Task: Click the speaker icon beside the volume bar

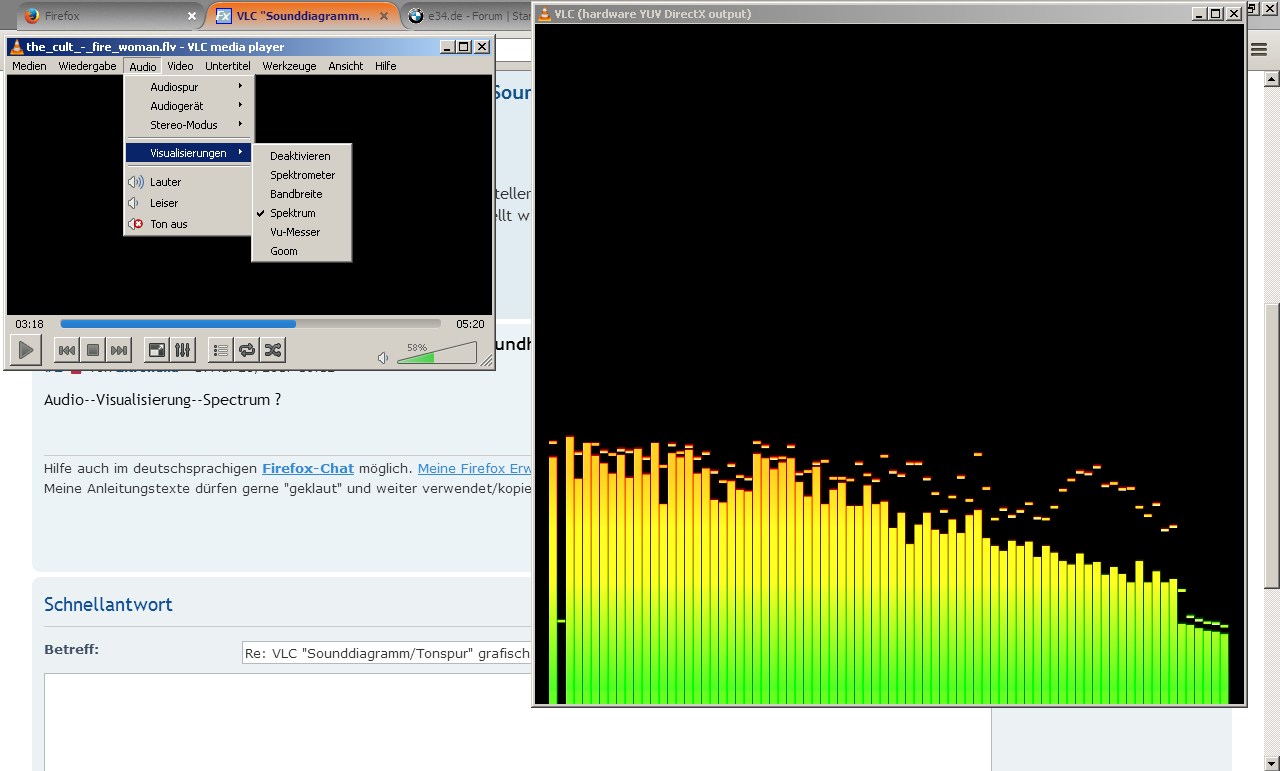Action: (x=383, y=357)
